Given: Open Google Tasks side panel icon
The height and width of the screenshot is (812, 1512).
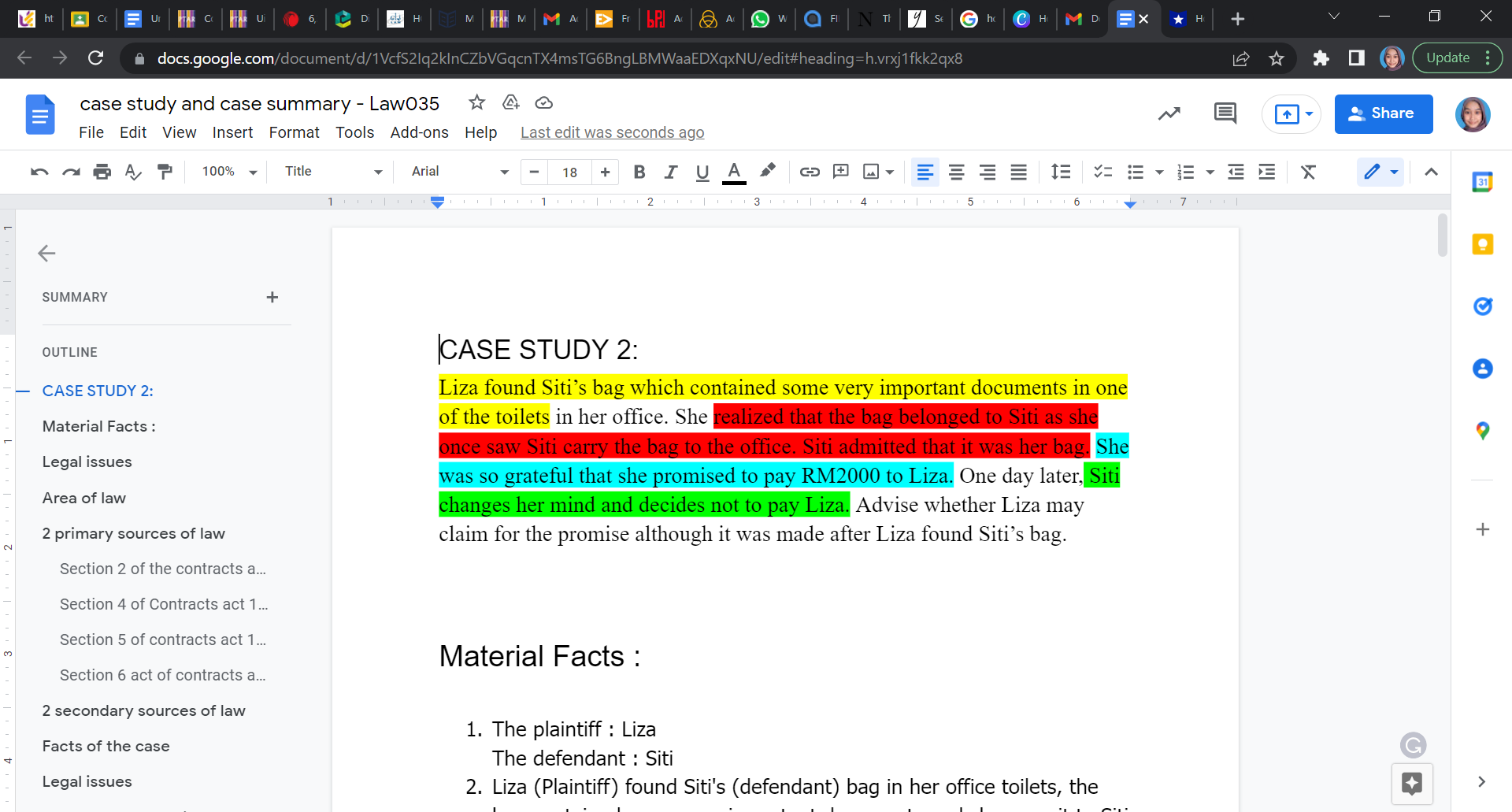Looking at the screenshot, I should pyautogui.click(x=1483, y=306).
